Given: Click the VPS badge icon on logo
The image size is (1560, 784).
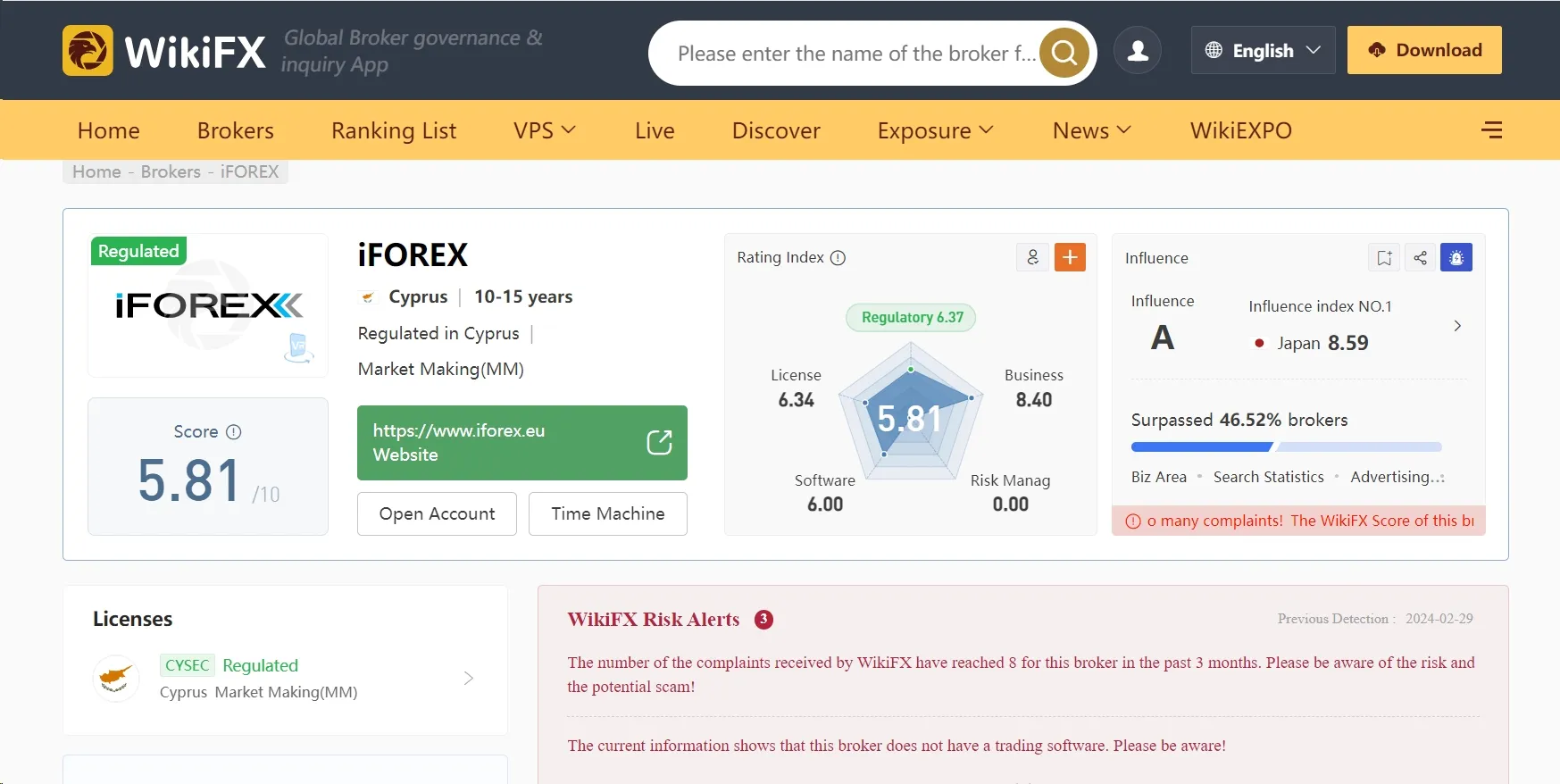Looking at the screenshot, I should (x=298, y=347).
